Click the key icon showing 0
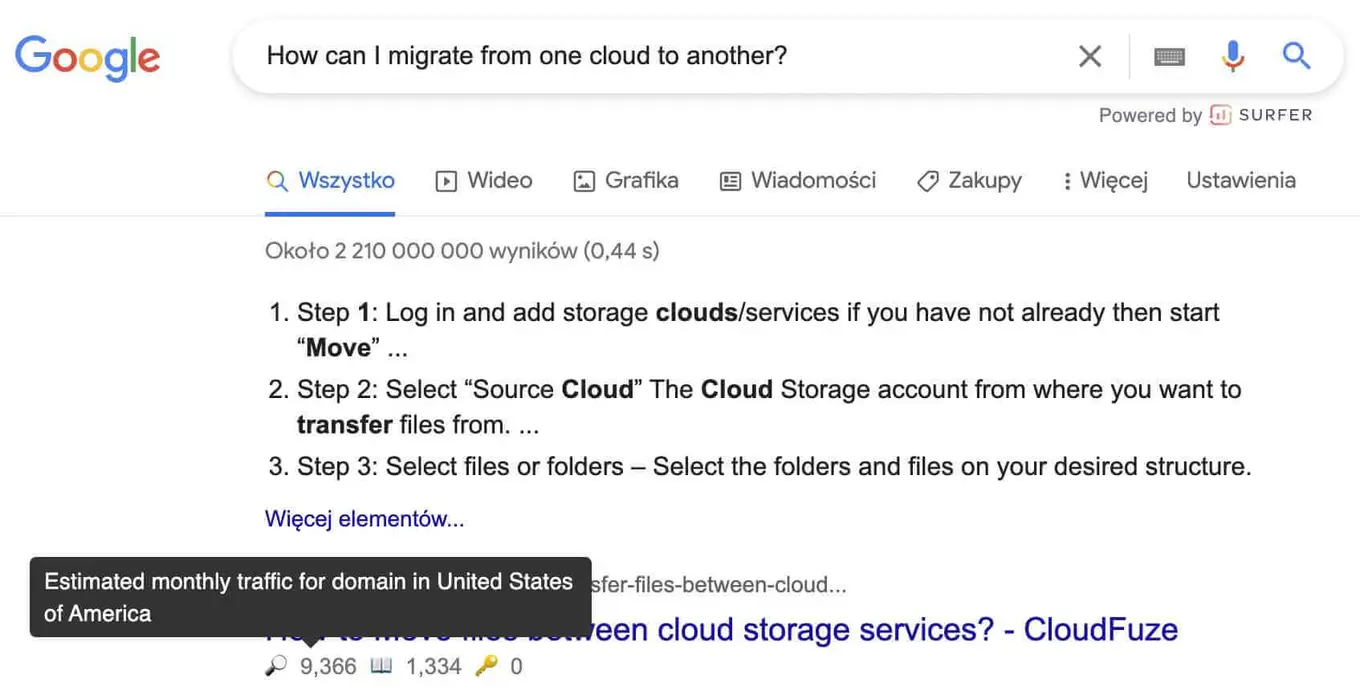 tap(489, 665)
